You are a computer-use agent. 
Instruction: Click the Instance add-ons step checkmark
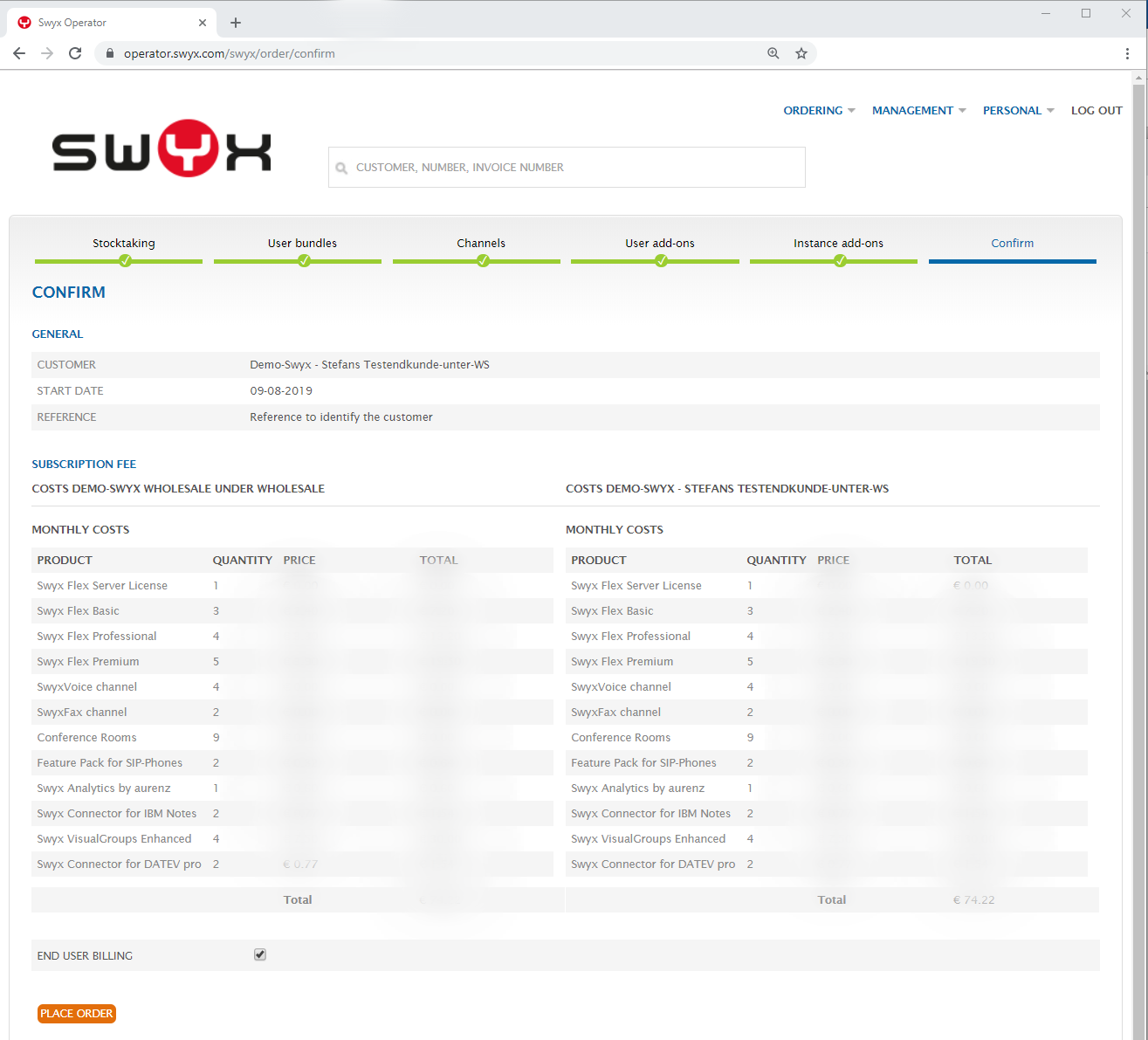(840, 260)
